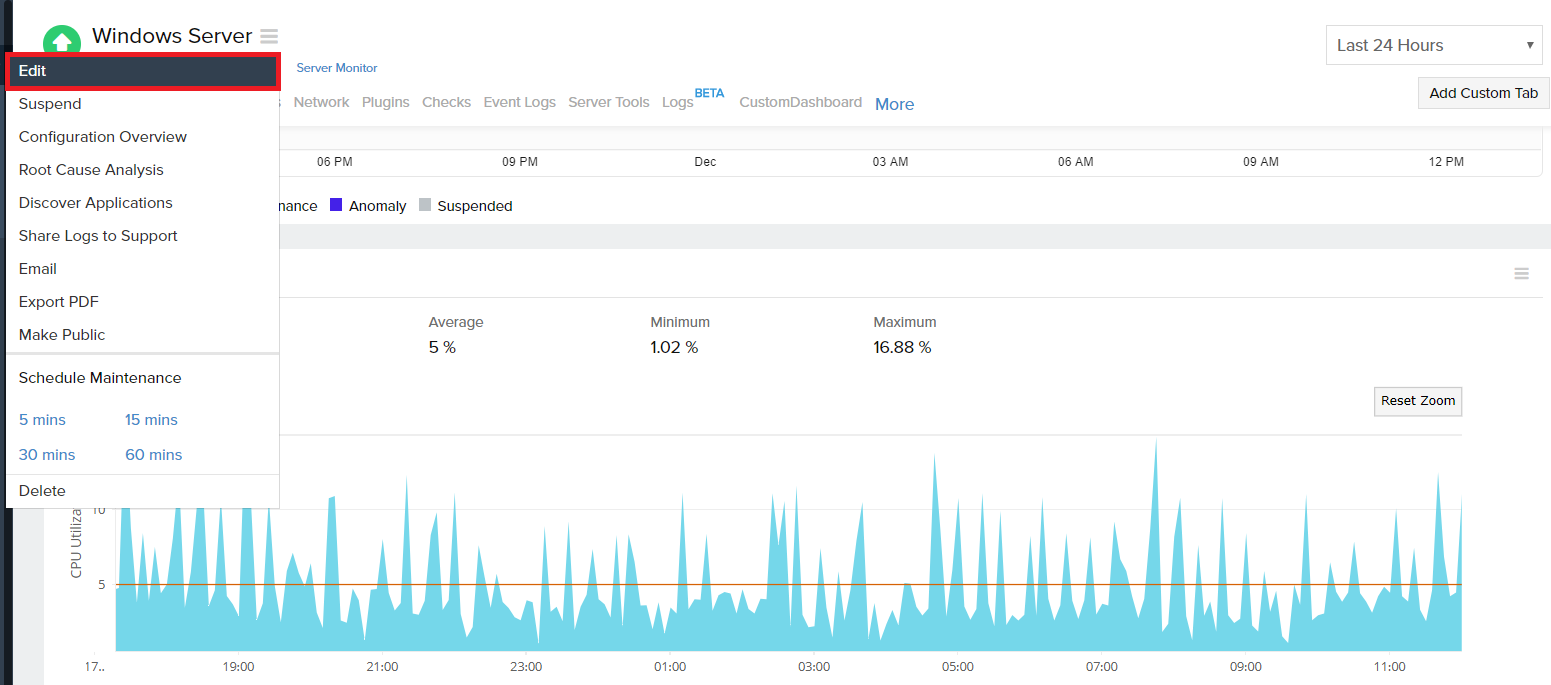Schedule 15 mins maintenance link

(151, 420)
